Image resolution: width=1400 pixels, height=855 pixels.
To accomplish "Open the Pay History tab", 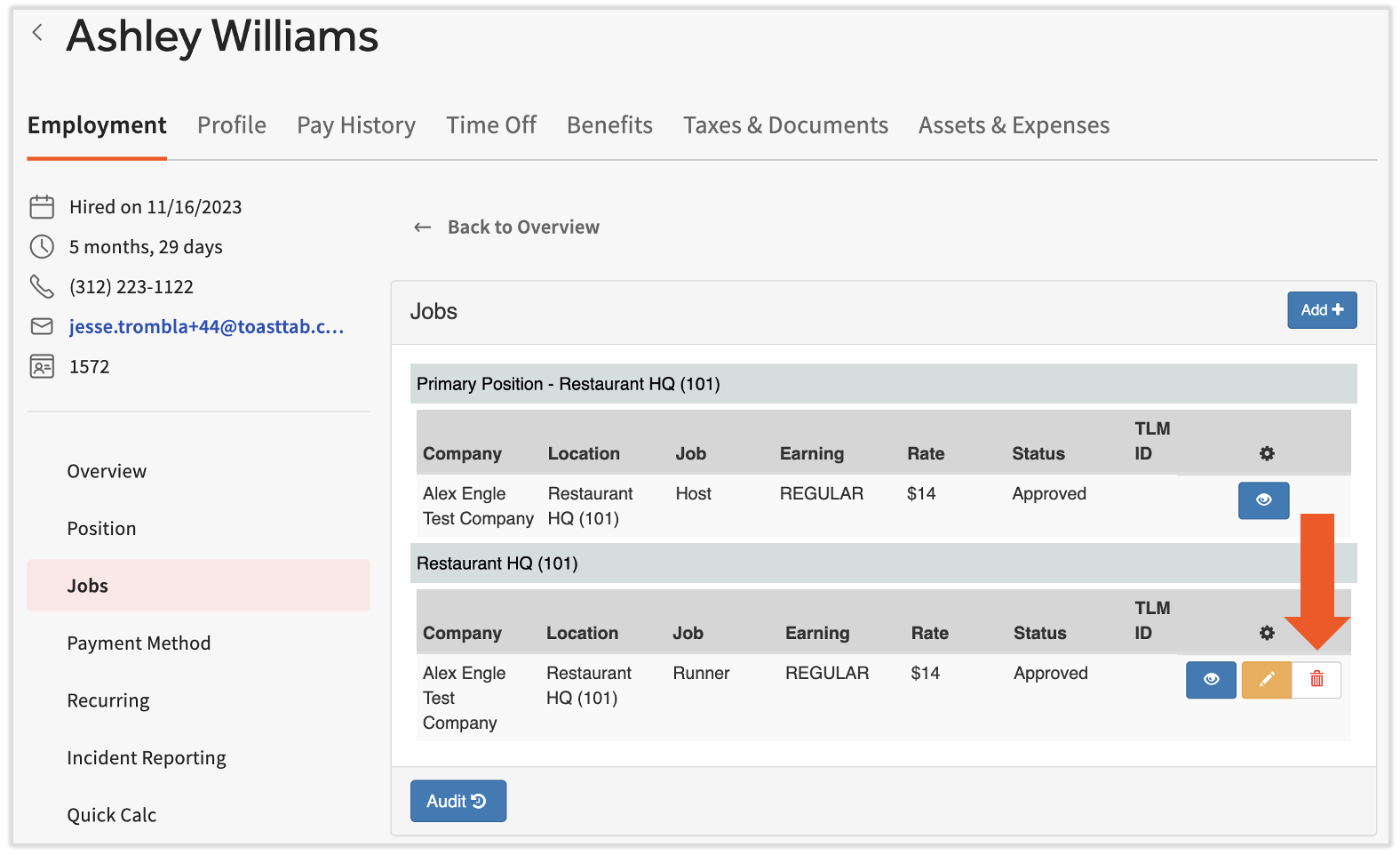I will [355, 125].
